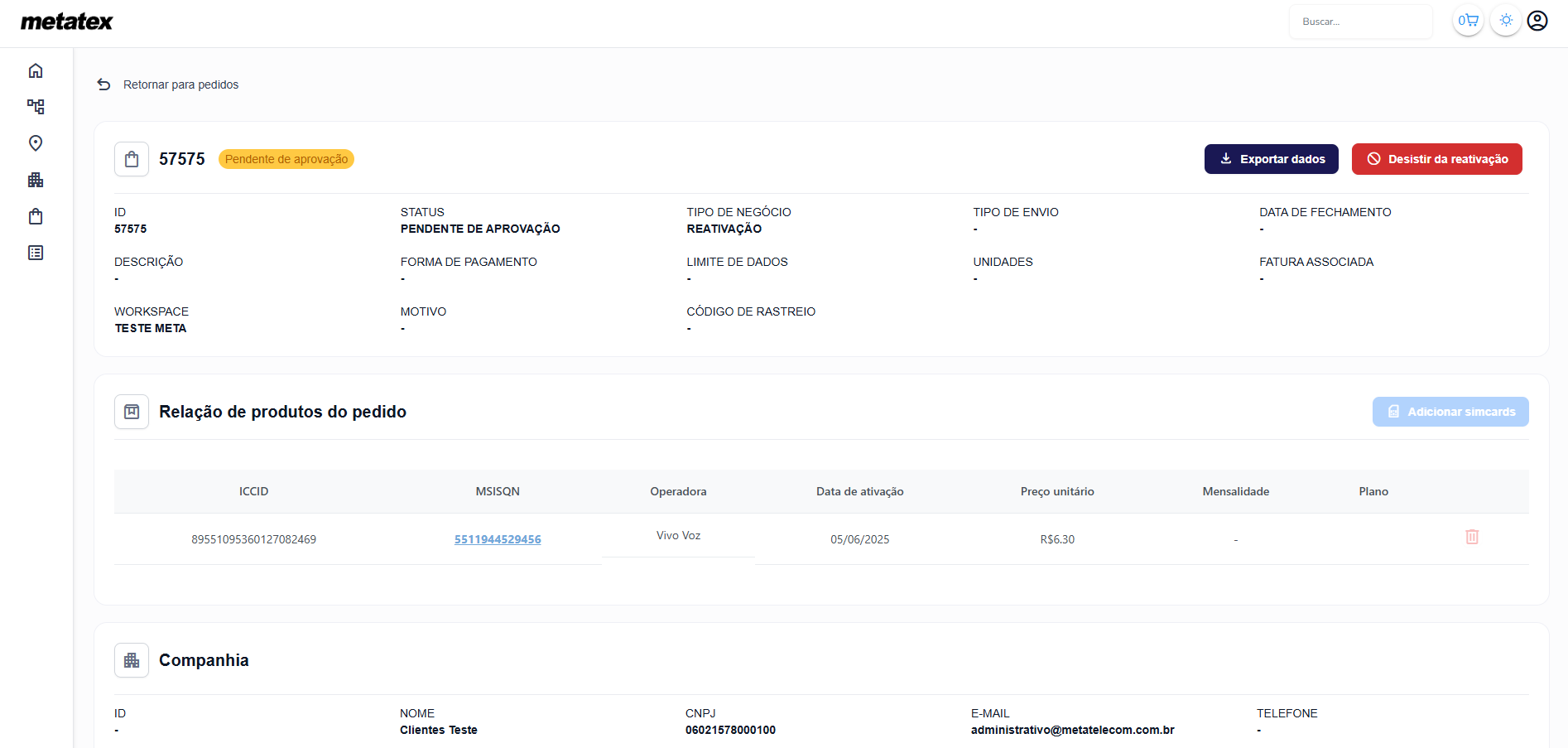The width and height of the screenshot is (1568, 748).
Task: Open the companies building sidebar icon
Action: [36, 180]
